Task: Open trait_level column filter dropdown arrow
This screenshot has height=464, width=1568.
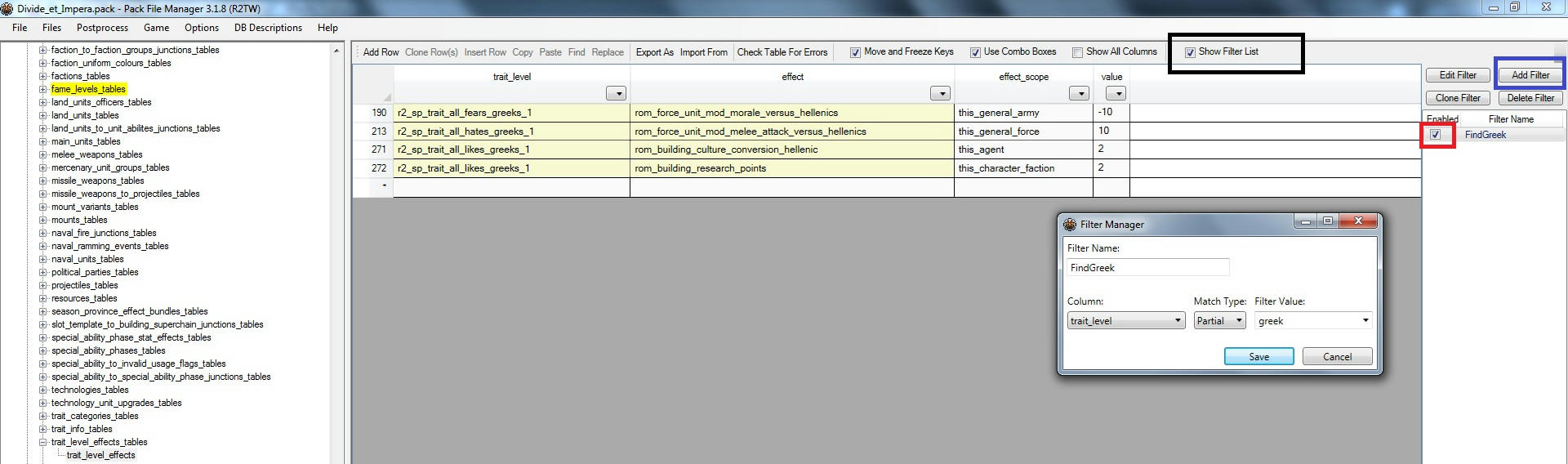Action: 616,94
